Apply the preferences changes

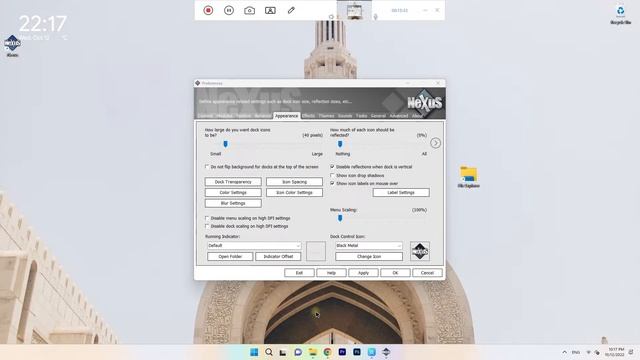363,273
